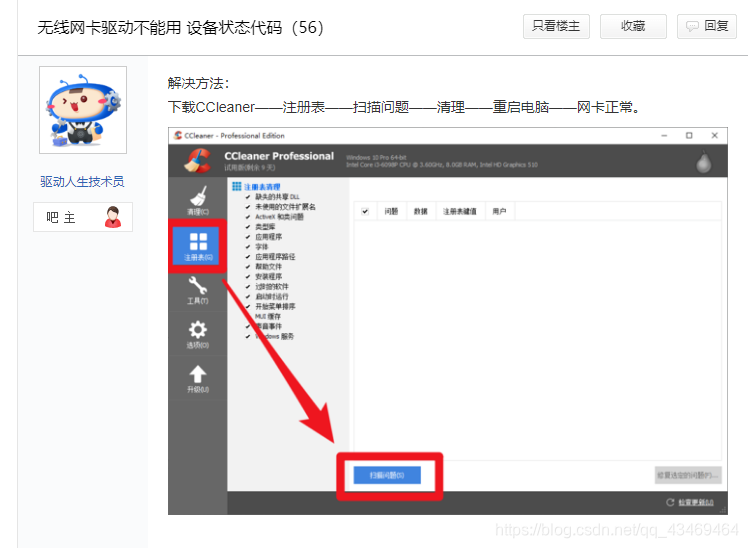748x548 pixels.
Task: Toggle the 安装程序 checkbox
Action: tap(248, 277)
